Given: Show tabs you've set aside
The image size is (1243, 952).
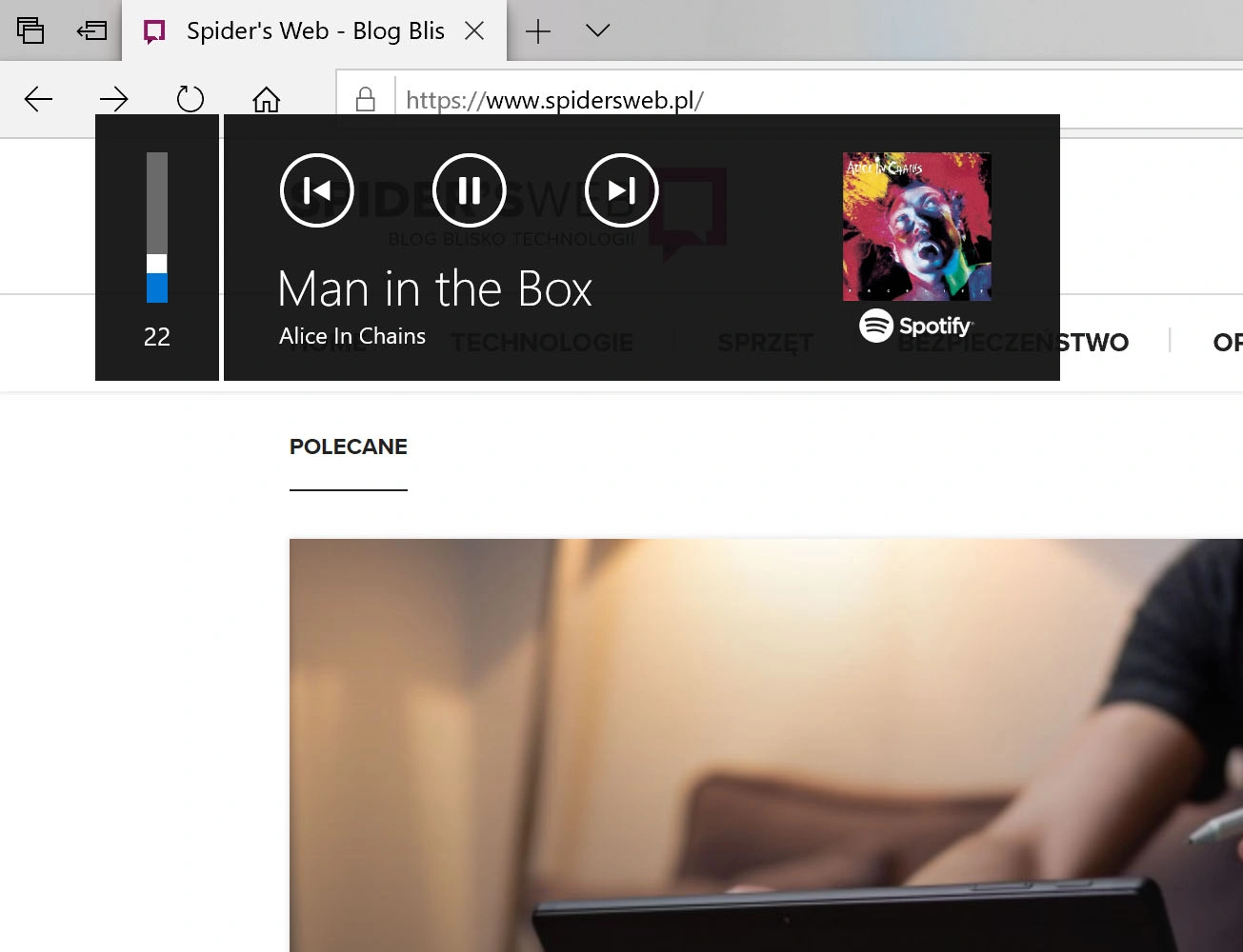Looking at the screenshot, I should tap(30, 31).
